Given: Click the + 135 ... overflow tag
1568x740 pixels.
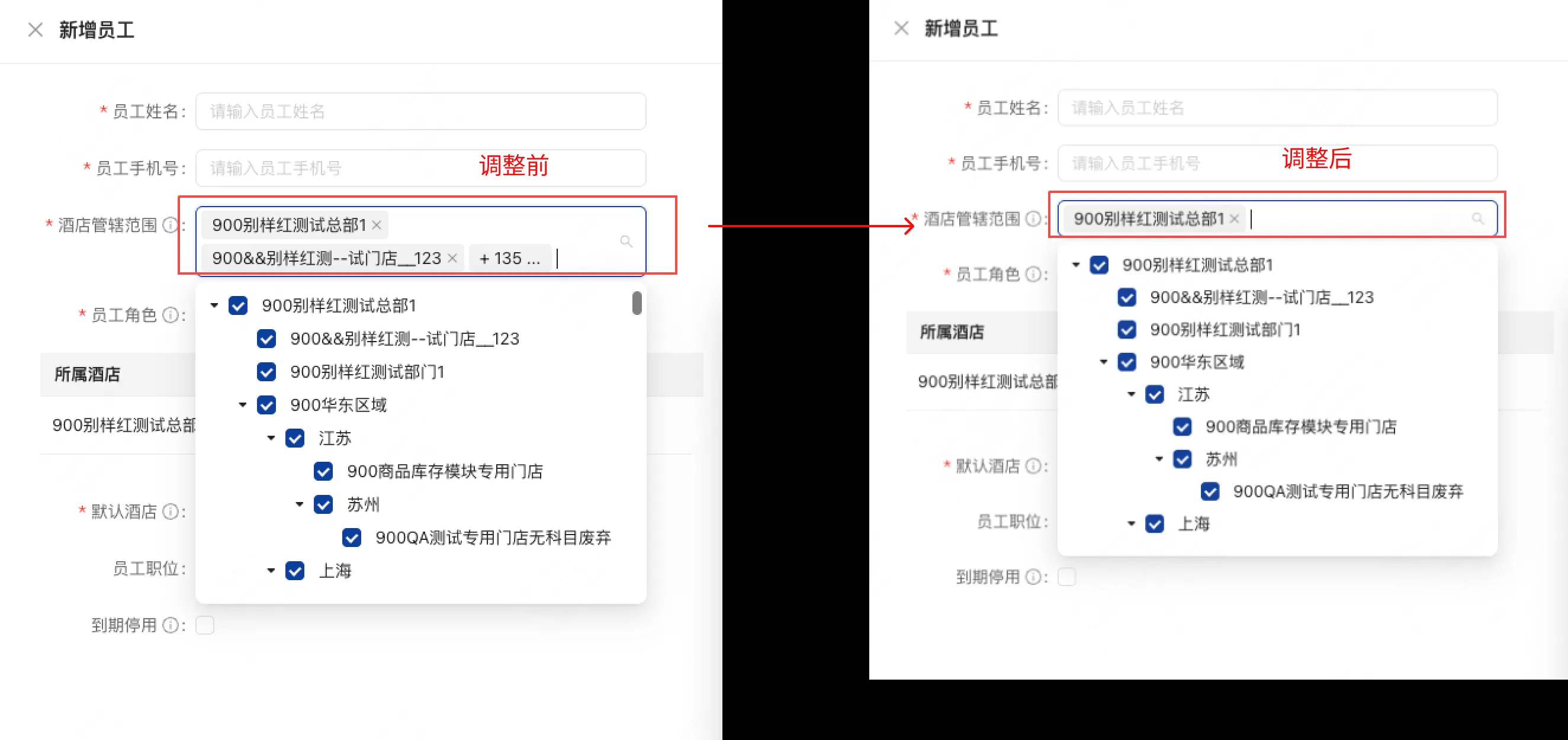Looking at the screenshot, I should point(509,258).
